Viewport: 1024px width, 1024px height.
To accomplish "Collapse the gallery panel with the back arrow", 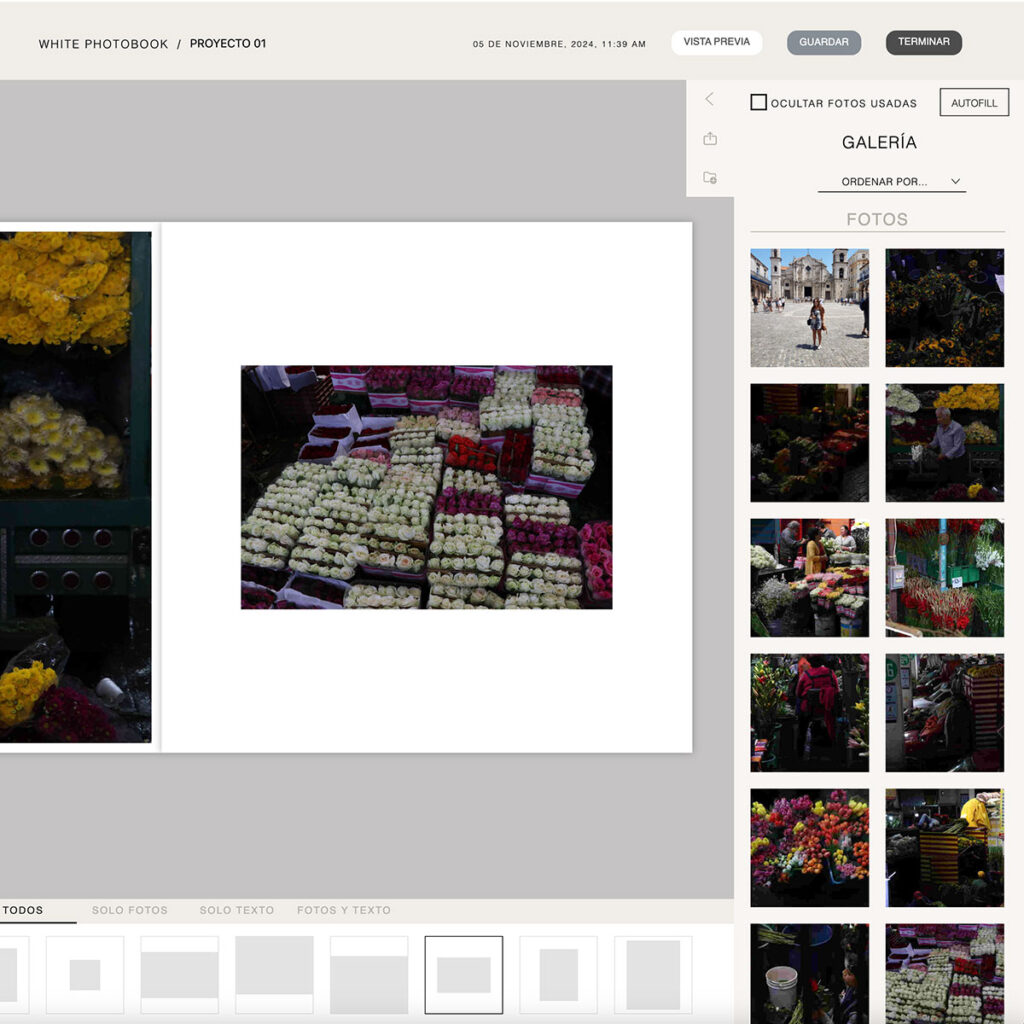I will (709, 99).
